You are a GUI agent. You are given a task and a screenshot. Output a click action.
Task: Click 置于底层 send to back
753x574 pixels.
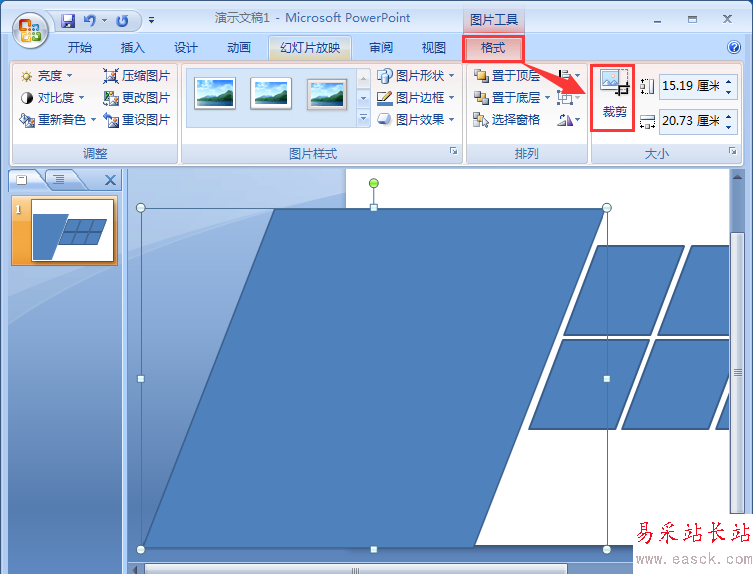point(507,98)
